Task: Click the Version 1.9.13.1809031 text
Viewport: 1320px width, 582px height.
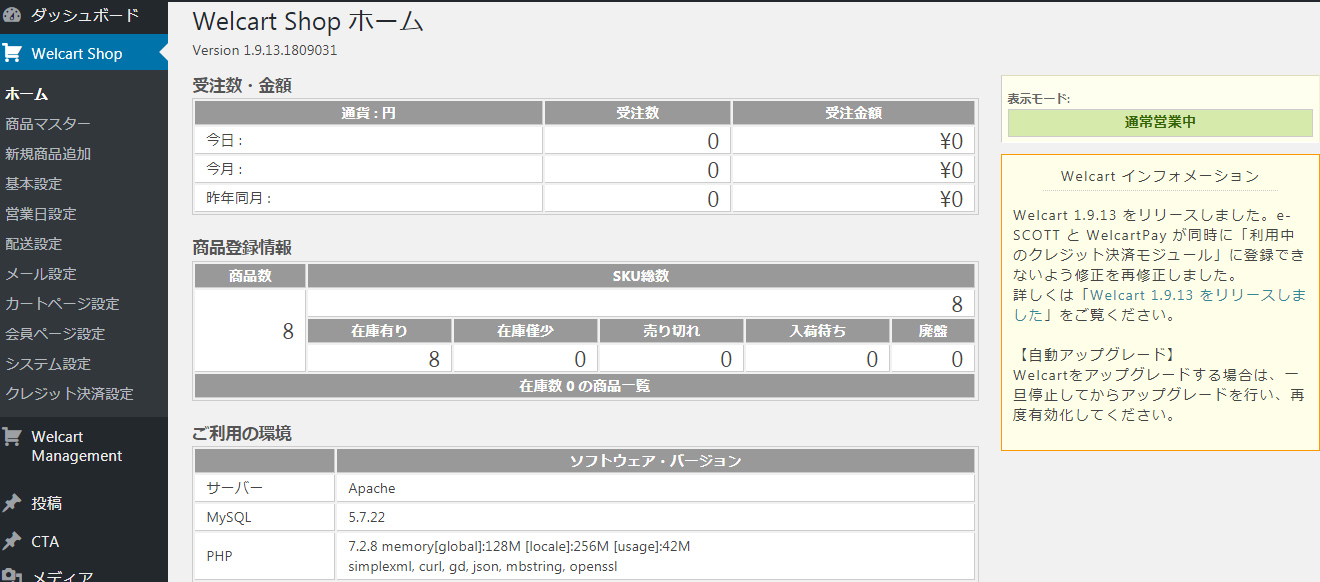Action: click(x=265, y=50)
